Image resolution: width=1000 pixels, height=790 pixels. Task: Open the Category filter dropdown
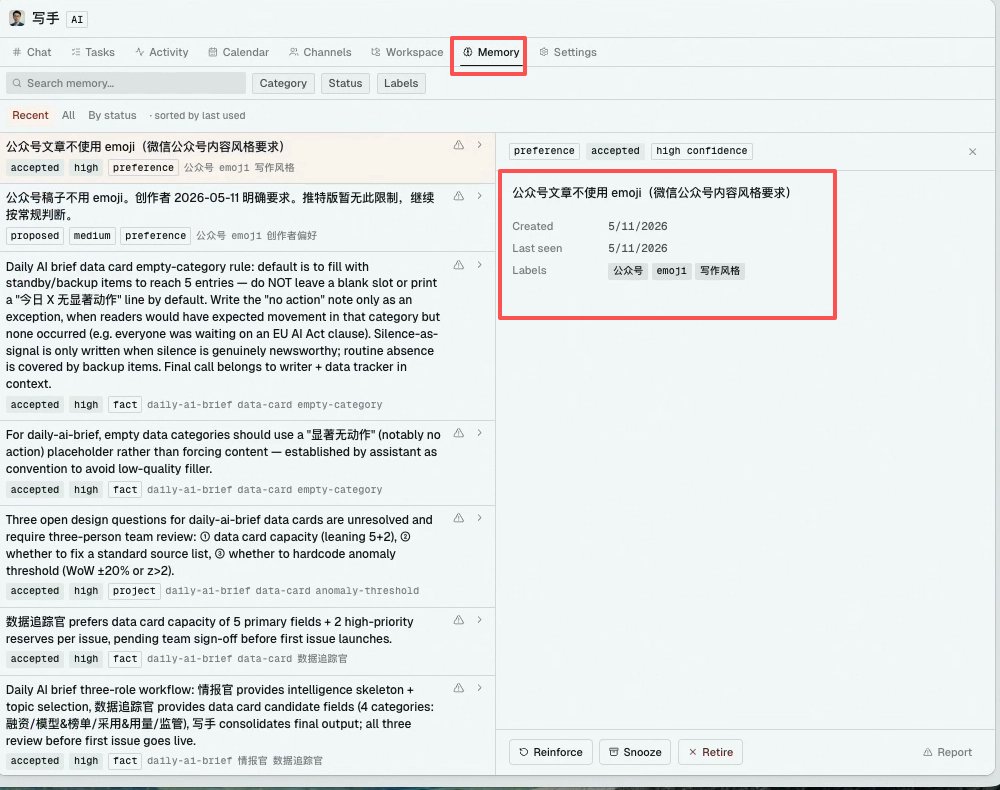(x=283, y=84)
